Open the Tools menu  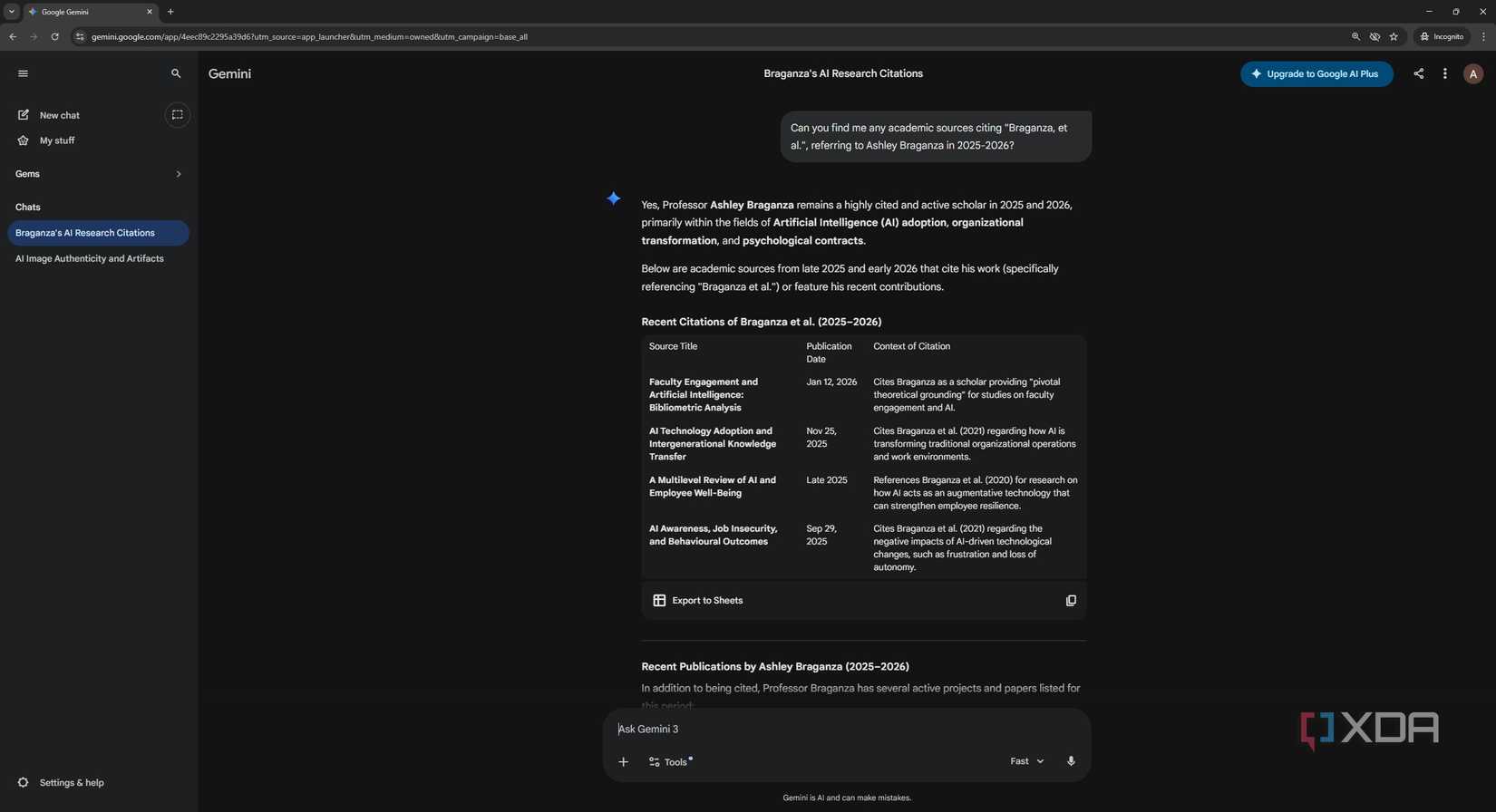pos(669,762)
